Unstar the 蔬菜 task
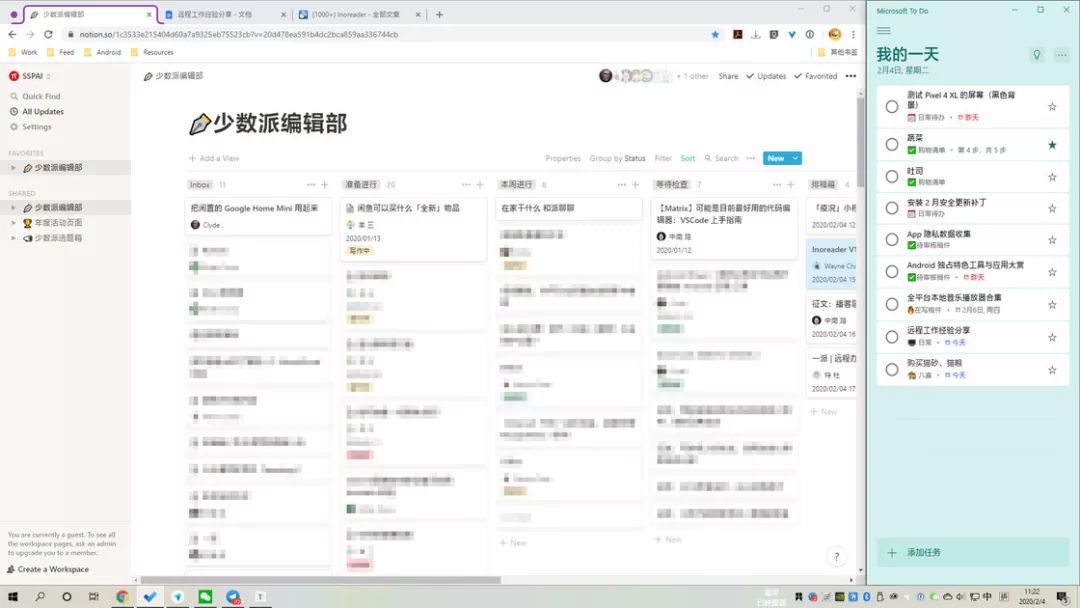The height and width of the screenshot is (608, 1080). pos(1052,145)
